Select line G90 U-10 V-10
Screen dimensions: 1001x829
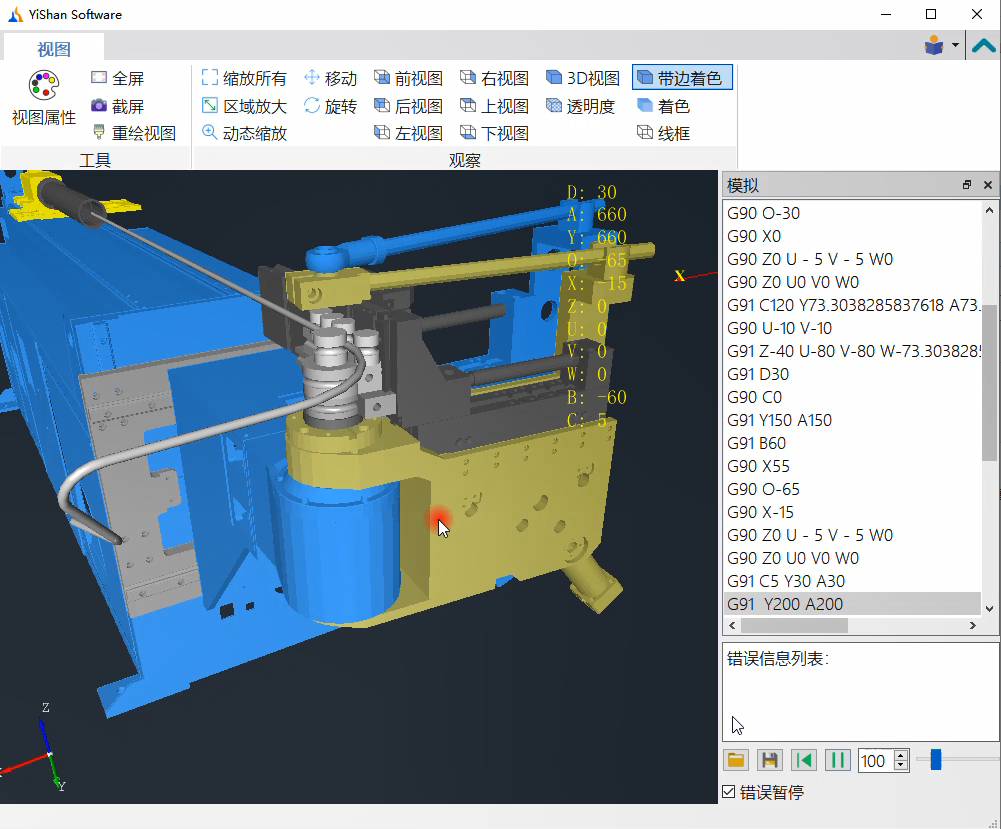coord(852,328)
